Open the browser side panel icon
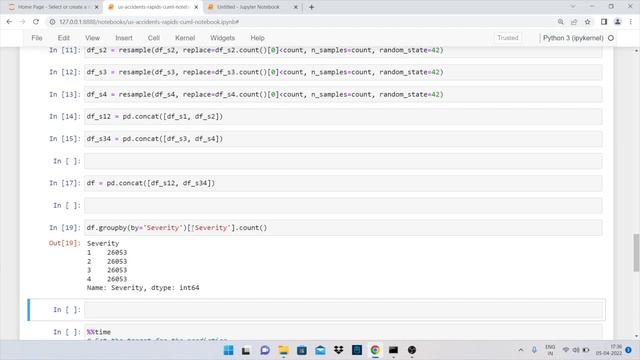 click(x=604, y=22)
